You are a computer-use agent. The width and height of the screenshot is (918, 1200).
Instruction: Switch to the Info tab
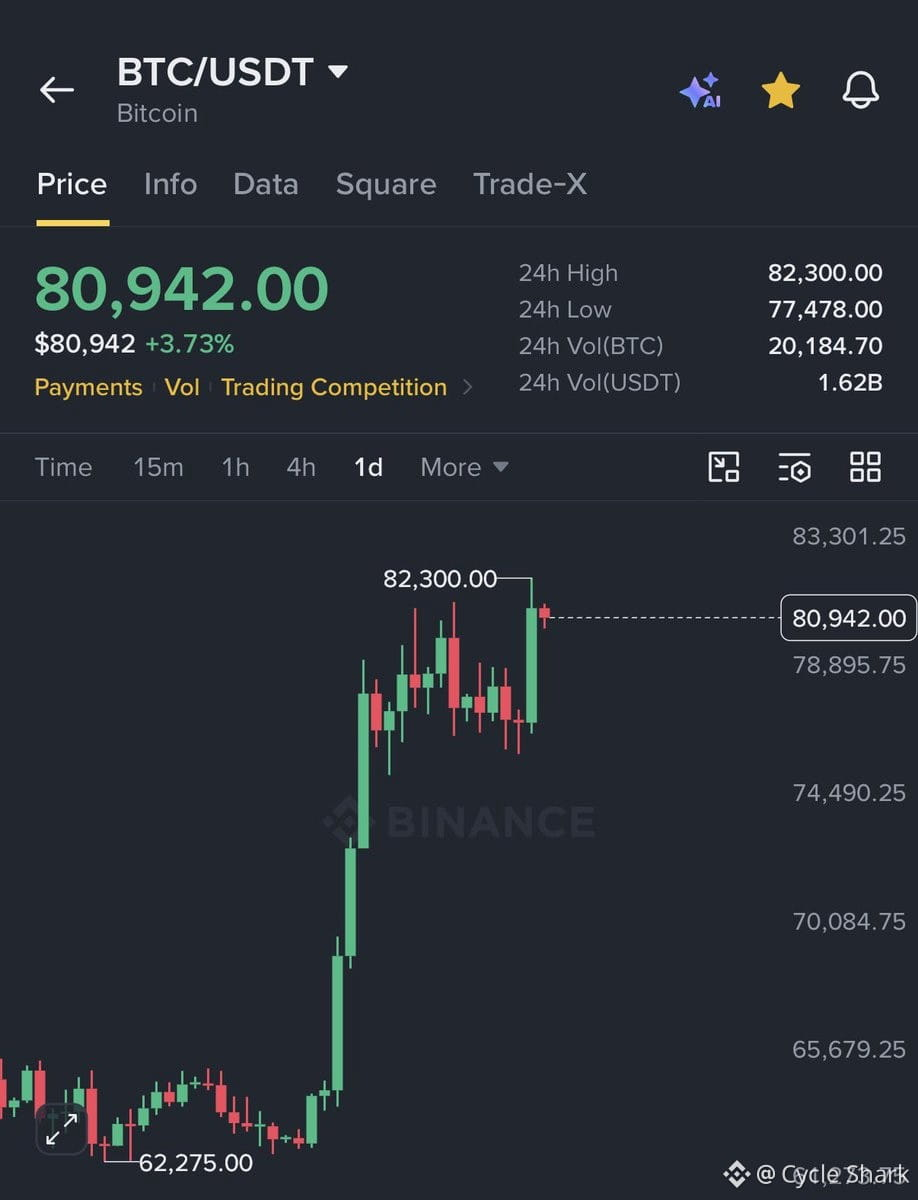(x=170, y=184)
